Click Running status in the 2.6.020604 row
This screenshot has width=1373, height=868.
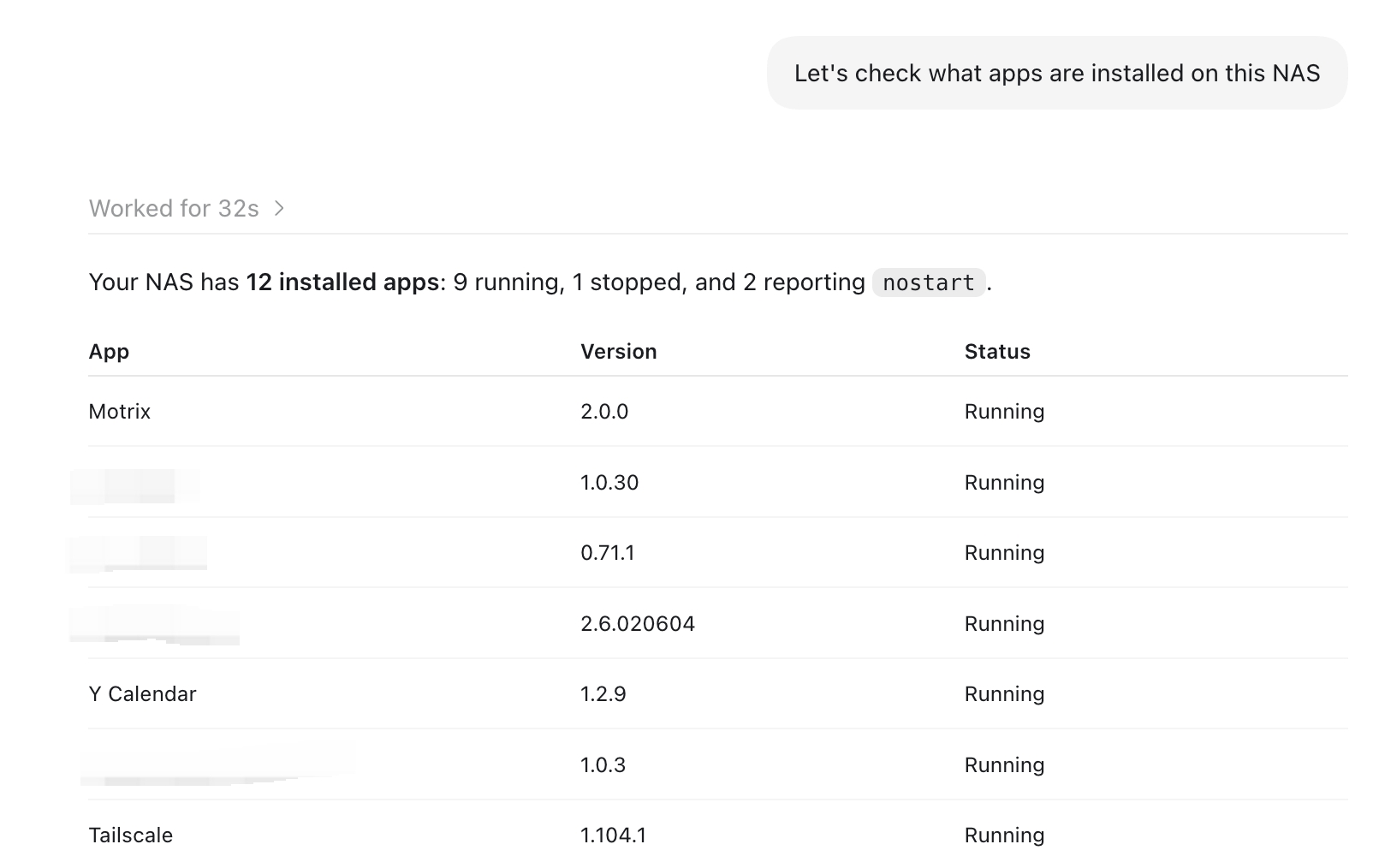pyautogui.click(x=1004, y=623)
